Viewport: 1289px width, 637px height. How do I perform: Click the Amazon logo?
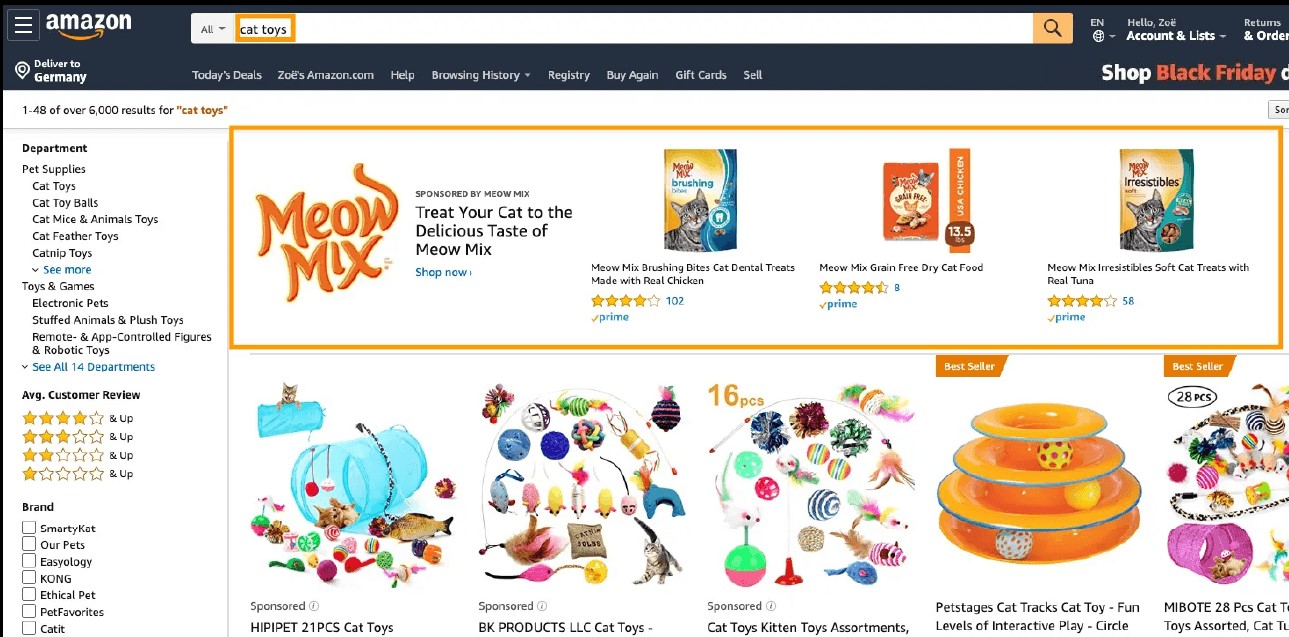88,26
